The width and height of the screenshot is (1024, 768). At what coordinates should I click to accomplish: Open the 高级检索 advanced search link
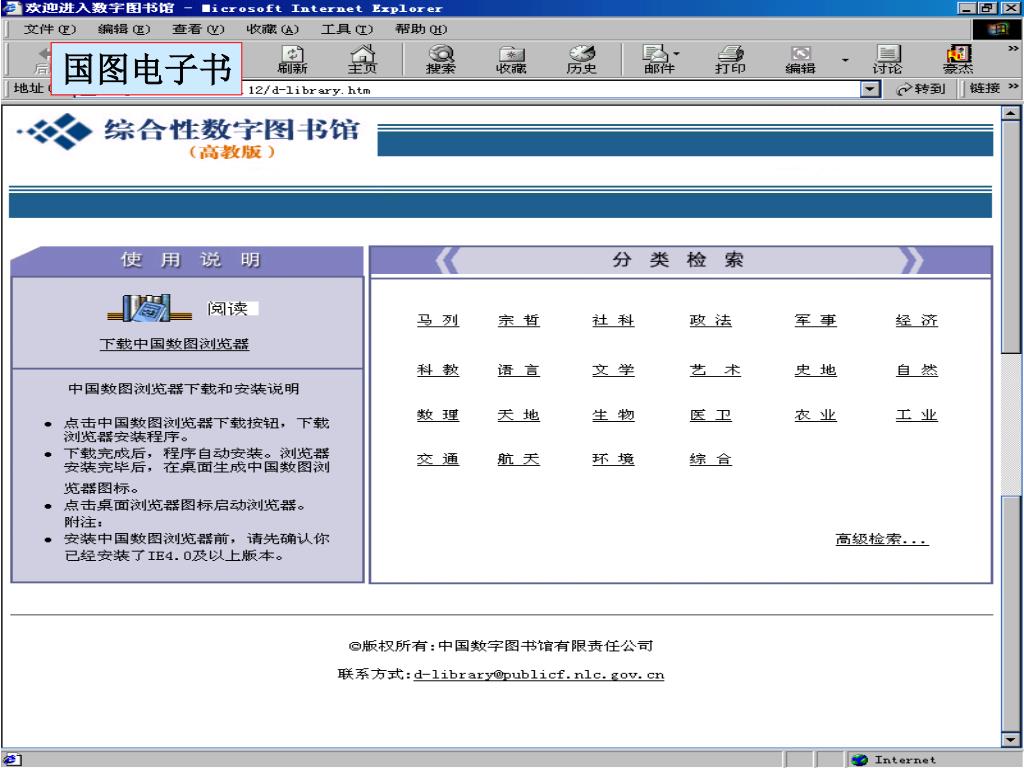tap(882, 539)
